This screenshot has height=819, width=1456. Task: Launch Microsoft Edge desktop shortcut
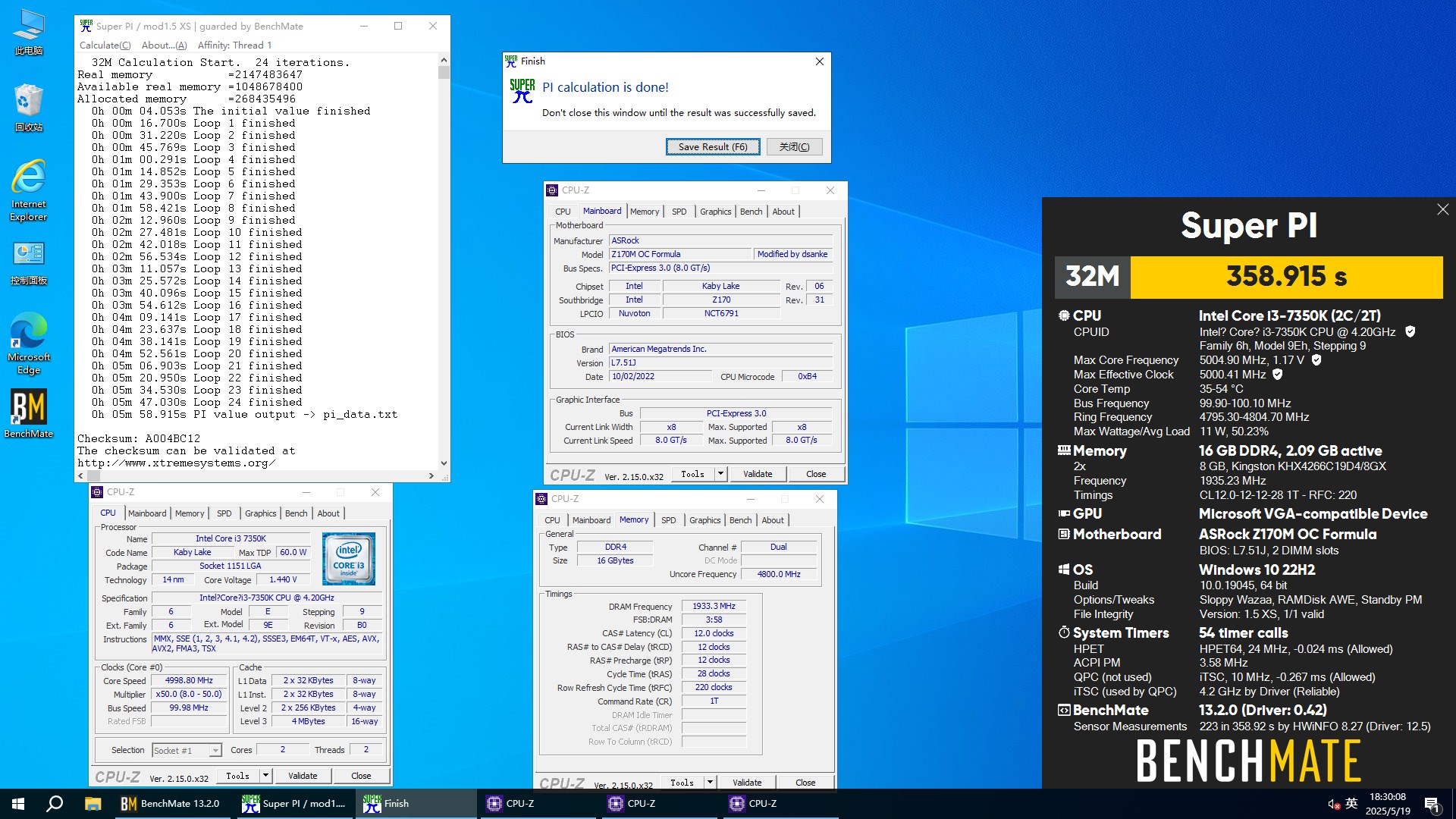click(x=29, y=343)
